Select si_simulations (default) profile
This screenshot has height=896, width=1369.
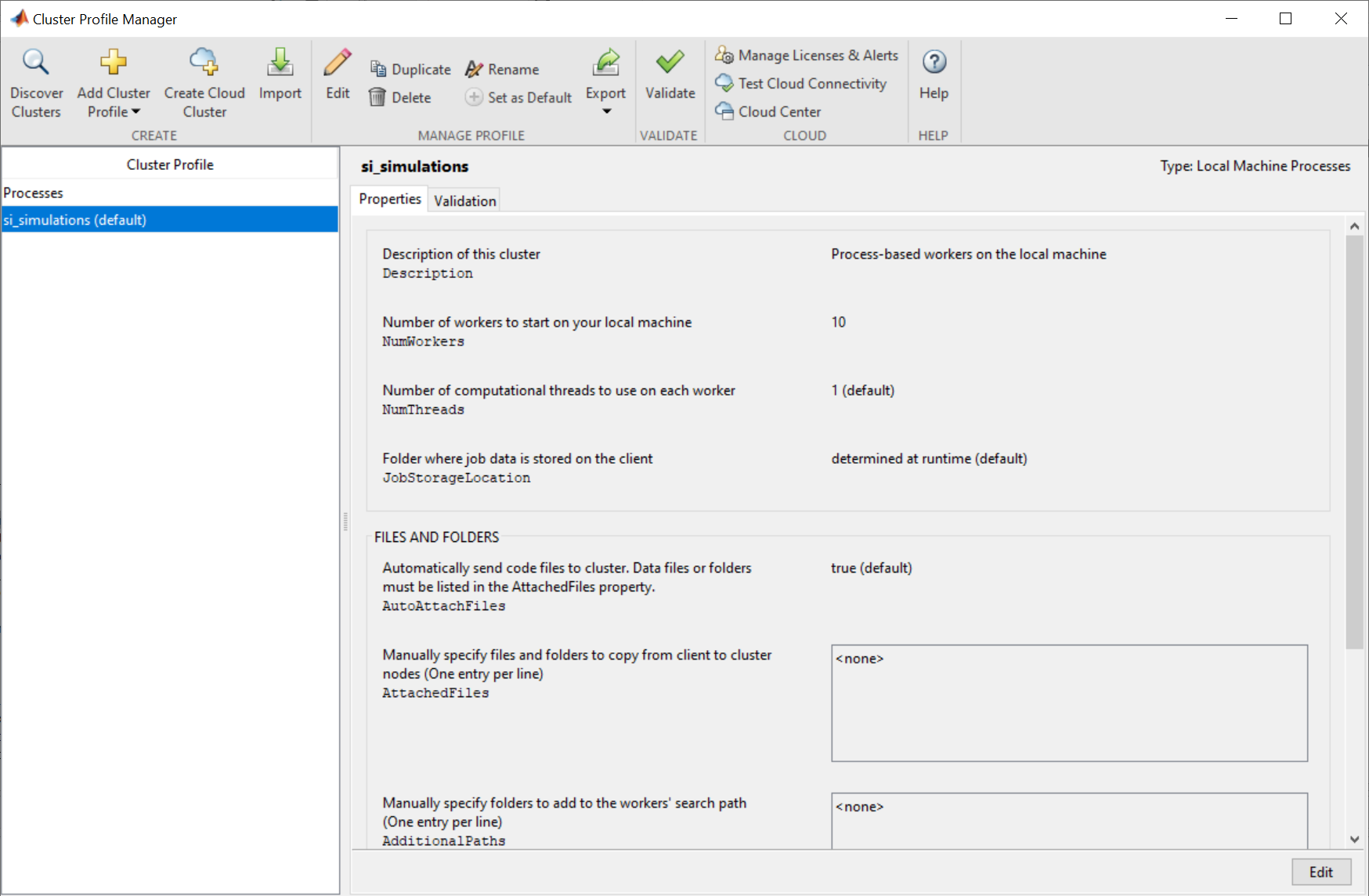pos(170,219)
